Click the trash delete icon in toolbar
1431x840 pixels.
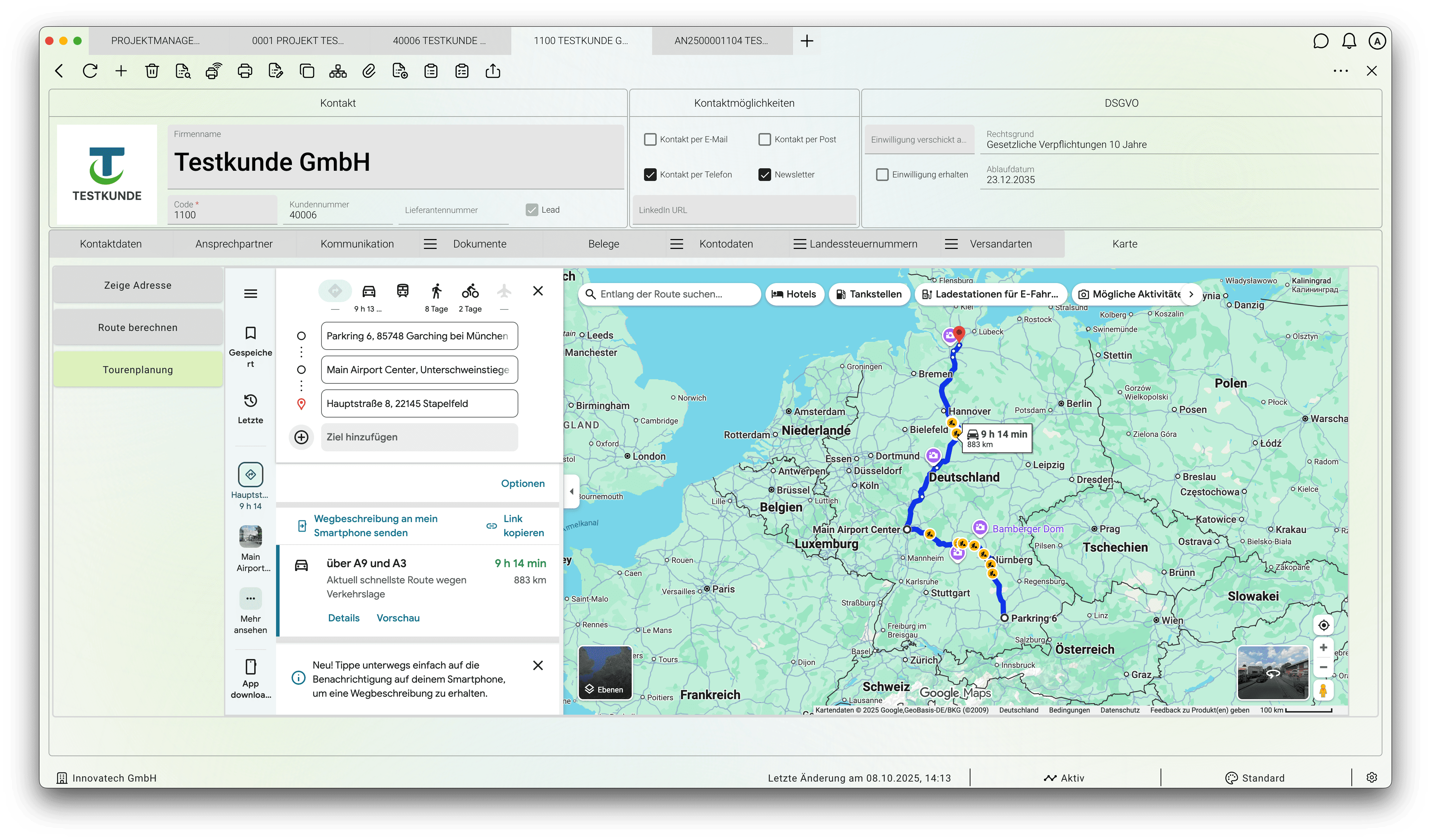pyautogui.click(x=152, y=71)
